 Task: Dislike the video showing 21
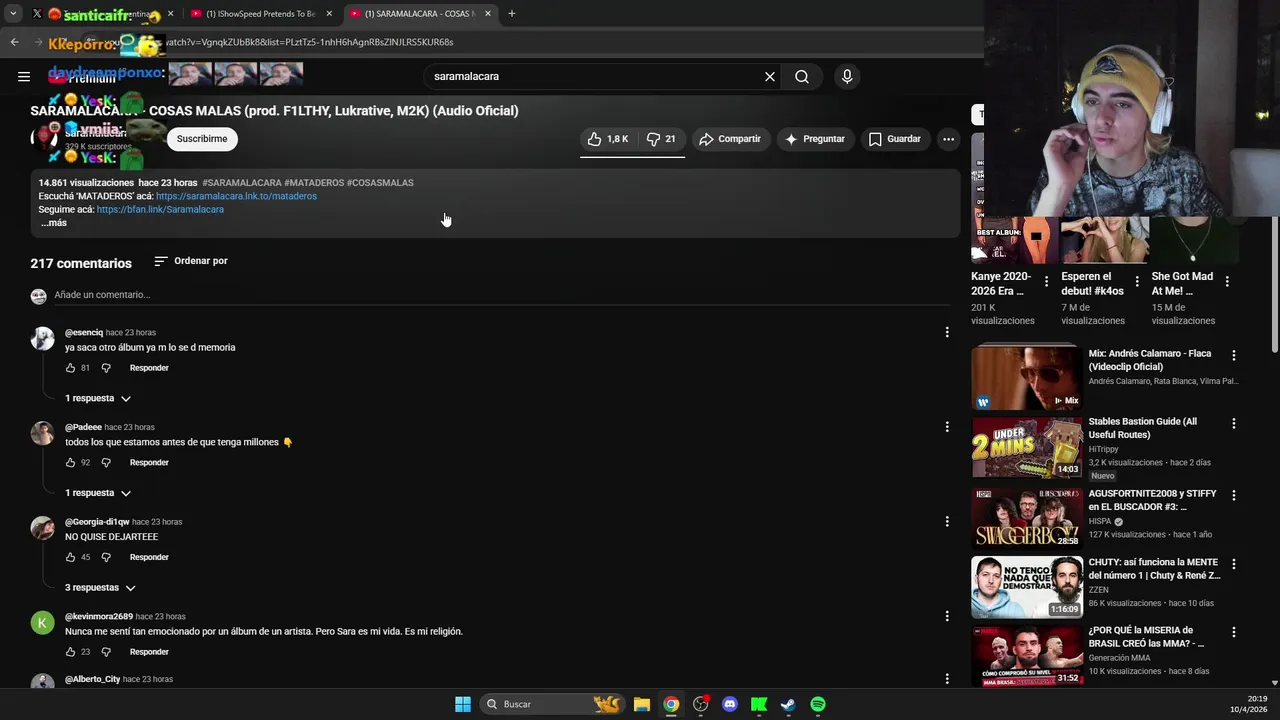click(661, 139)
